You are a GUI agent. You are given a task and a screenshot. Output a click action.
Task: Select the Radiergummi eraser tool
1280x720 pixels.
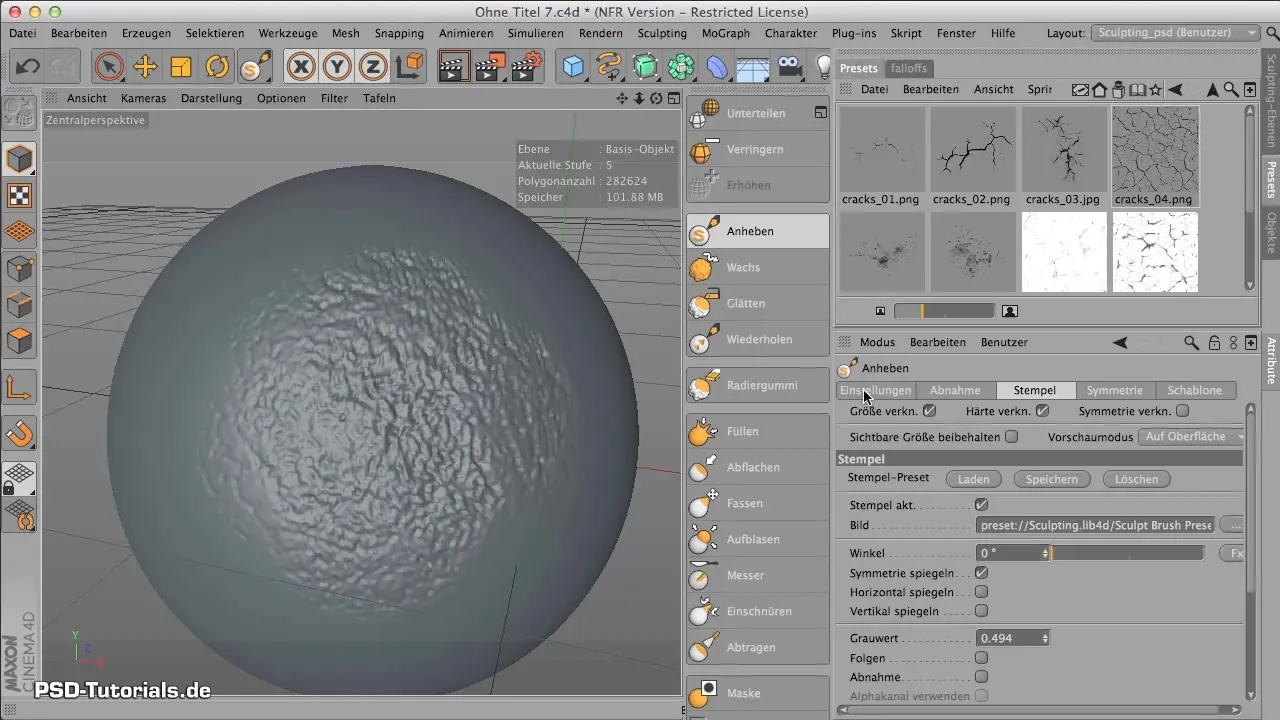pos(757,385)
